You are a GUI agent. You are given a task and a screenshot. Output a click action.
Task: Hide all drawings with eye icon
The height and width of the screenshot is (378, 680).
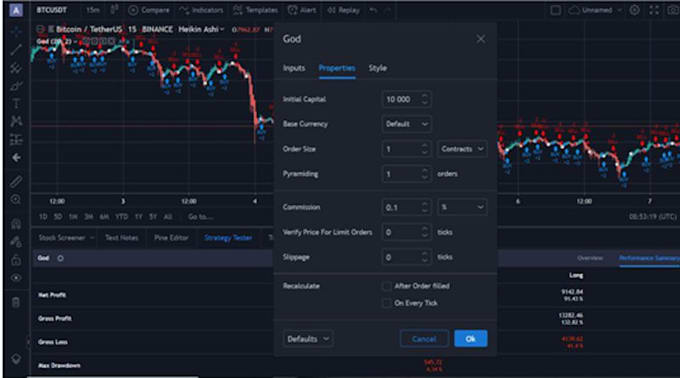point(16,278)
